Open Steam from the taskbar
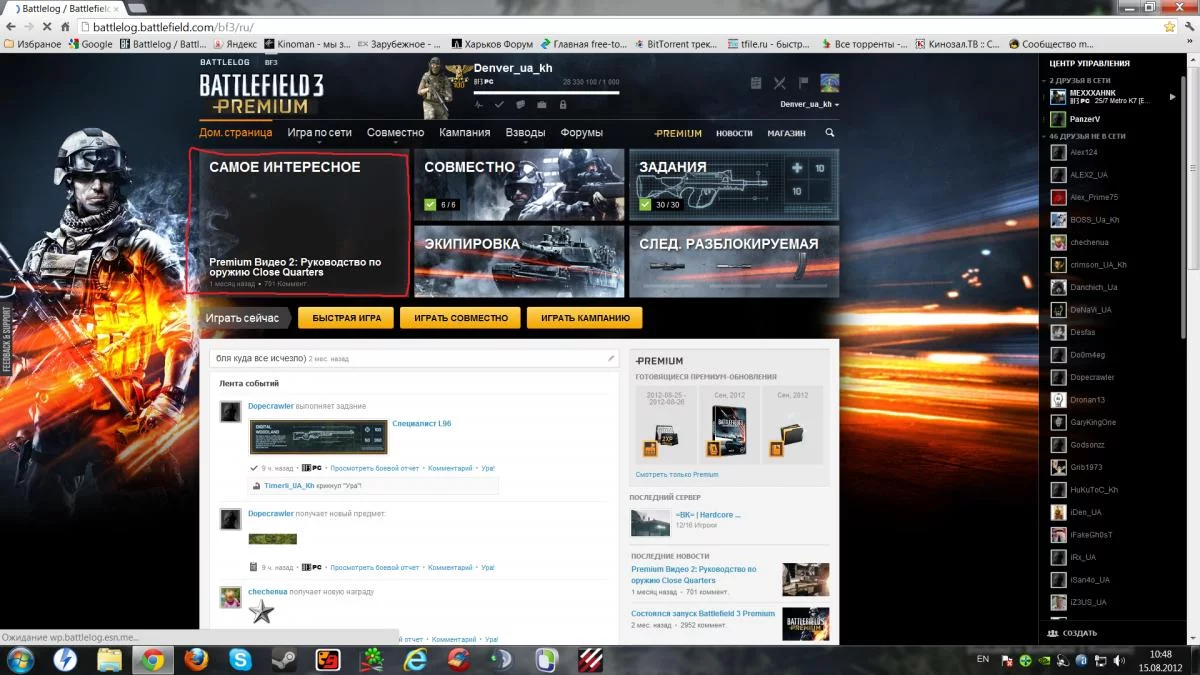The height and width of the screenshot is (675, 1200). [284, 660]
